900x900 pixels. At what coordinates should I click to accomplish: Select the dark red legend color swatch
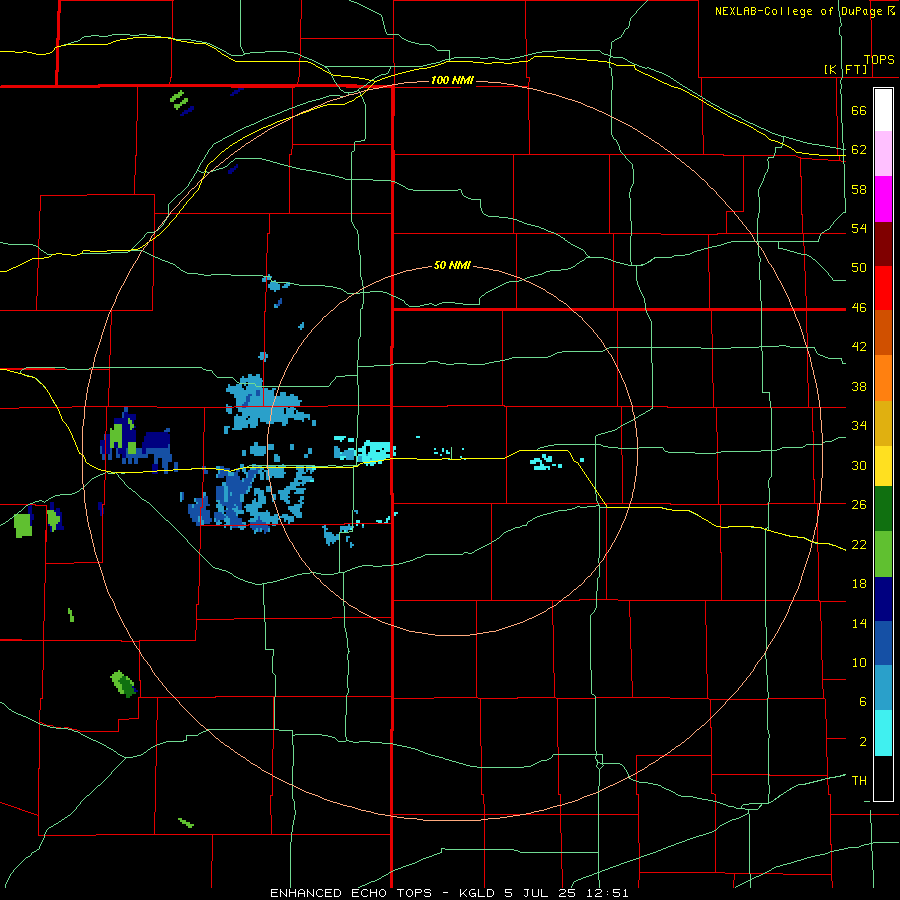pyautogui.click(x=883, y=244)
